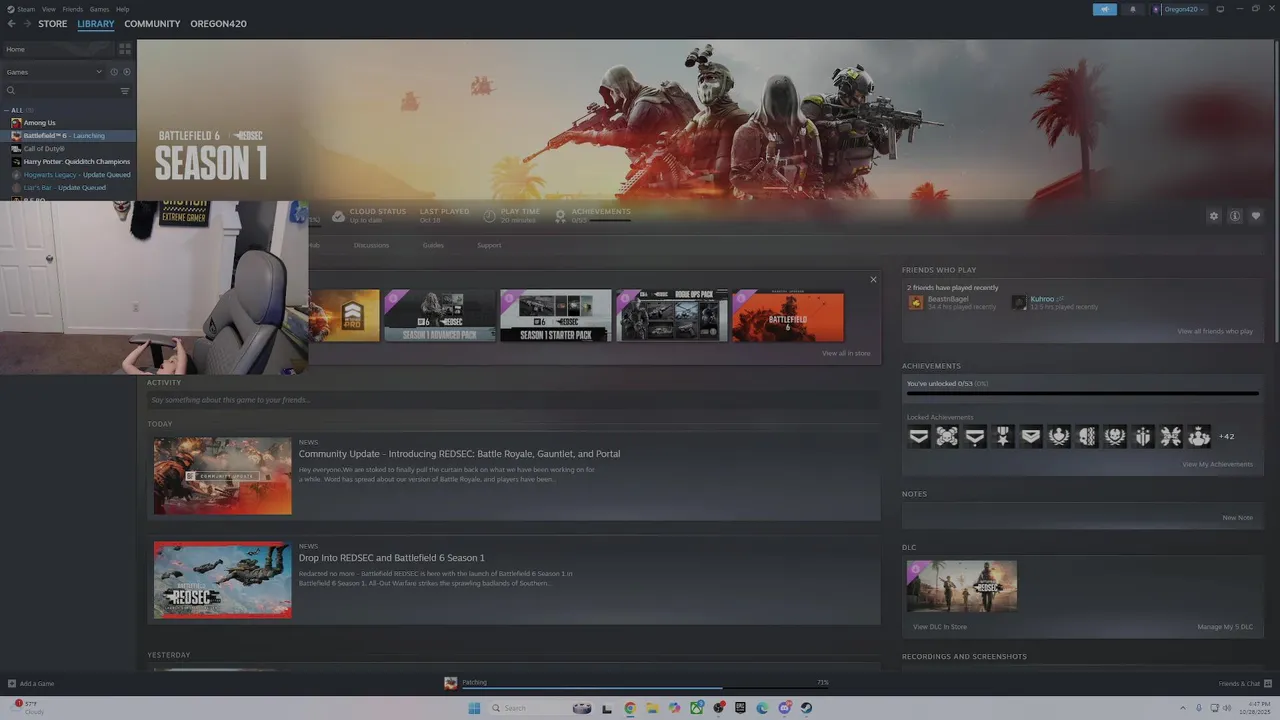1280x720 pixels.
Task: Add game to favorites heart icon
Action: [x=1256, y=216]
